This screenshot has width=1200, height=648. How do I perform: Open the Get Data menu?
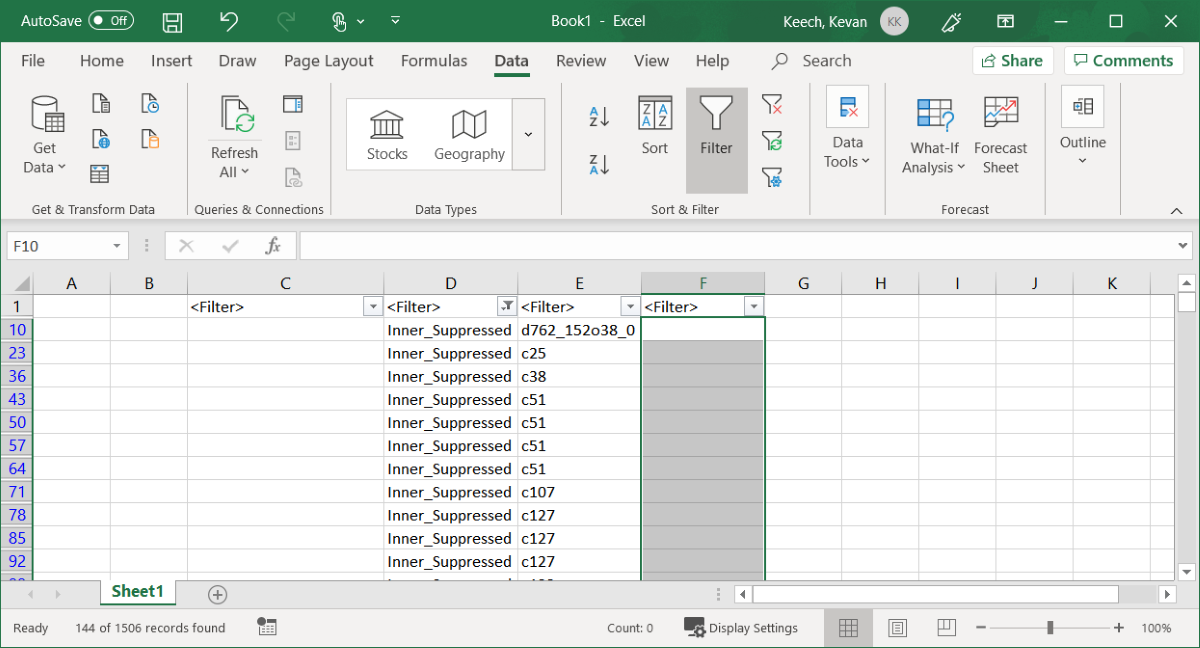45,135
